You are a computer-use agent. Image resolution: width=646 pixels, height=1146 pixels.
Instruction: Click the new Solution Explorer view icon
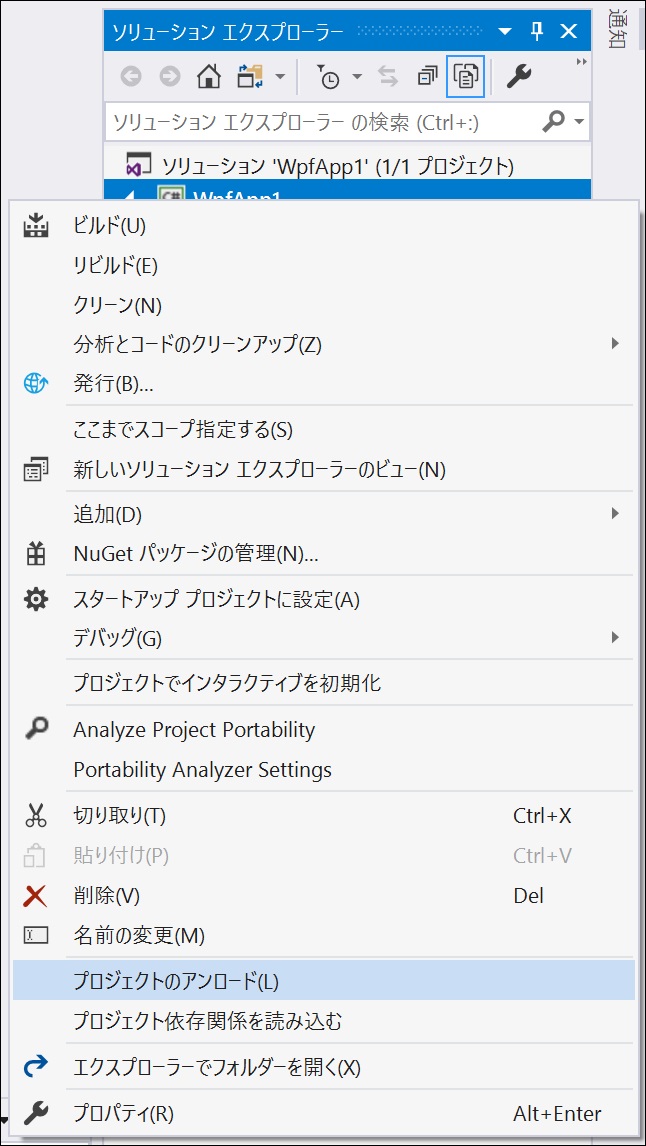[x=36, y=469]
